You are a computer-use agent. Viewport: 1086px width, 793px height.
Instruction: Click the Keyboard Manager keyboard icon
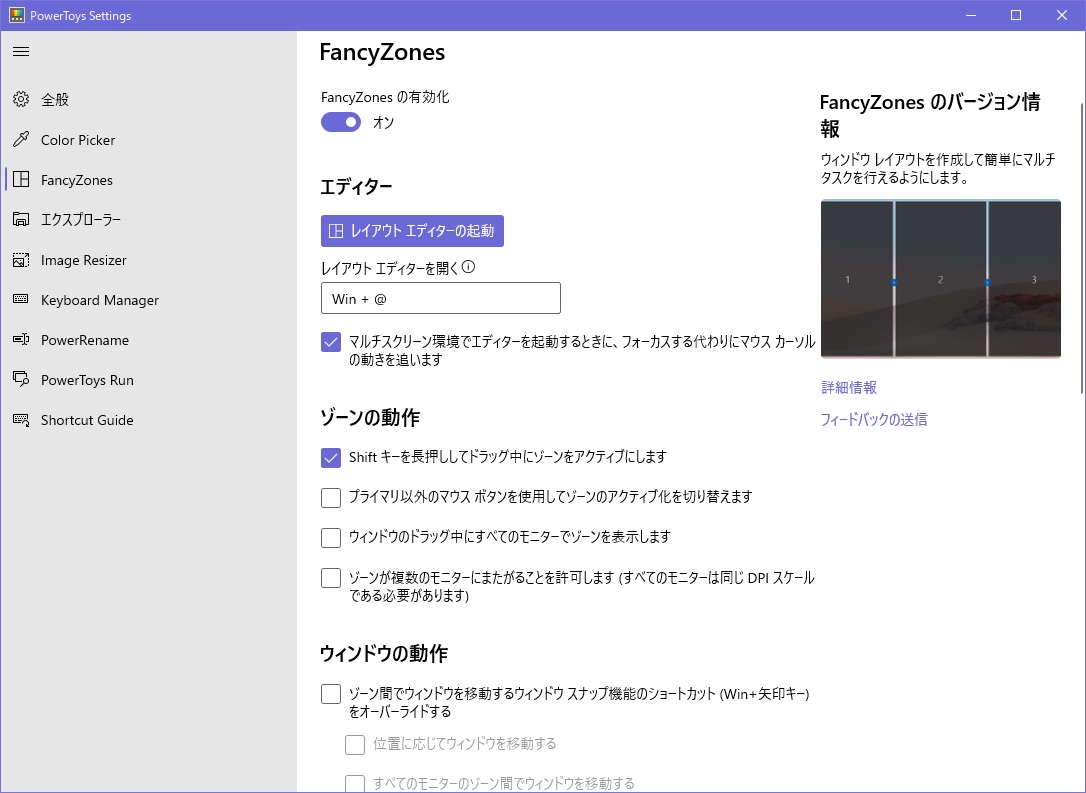21,299
